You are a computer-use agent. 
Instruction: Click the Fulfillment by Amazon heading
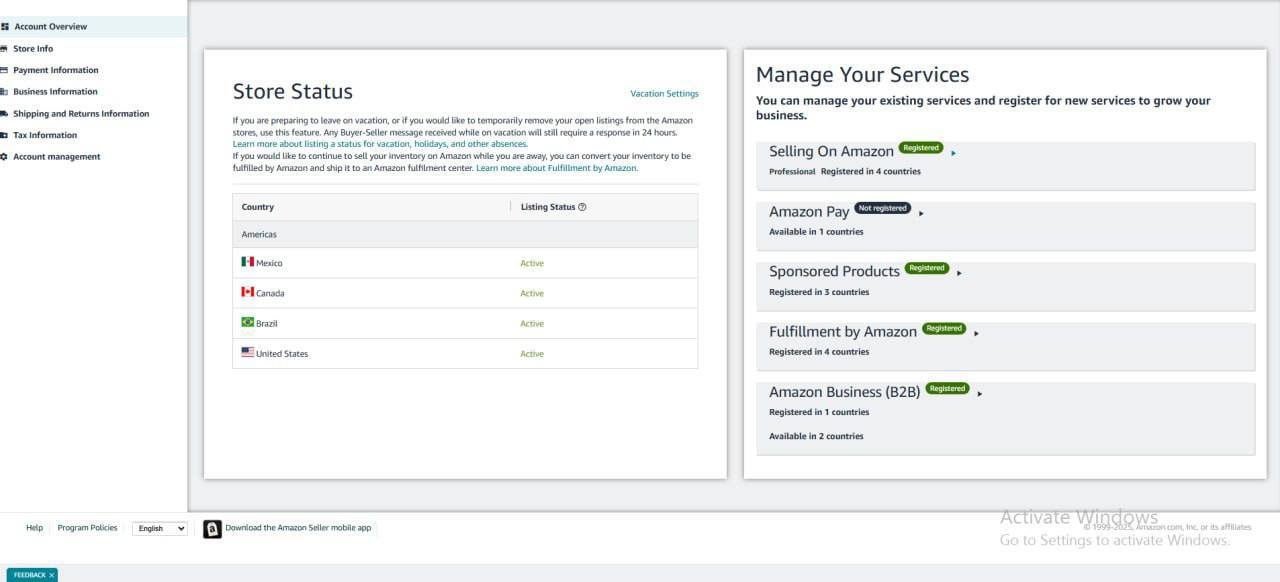[843, 331]
